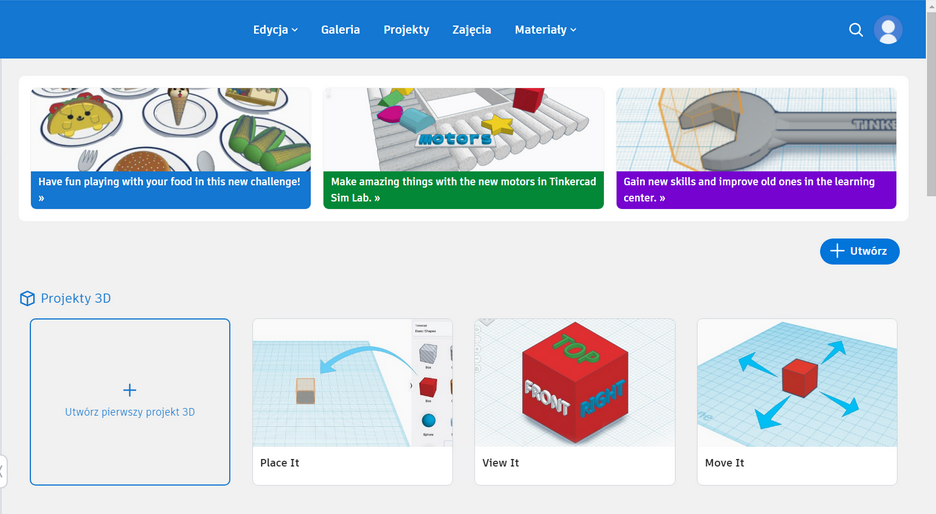Click the motors conveyor banner image
This screenshot has height=514, width=936.
point(463,130)
